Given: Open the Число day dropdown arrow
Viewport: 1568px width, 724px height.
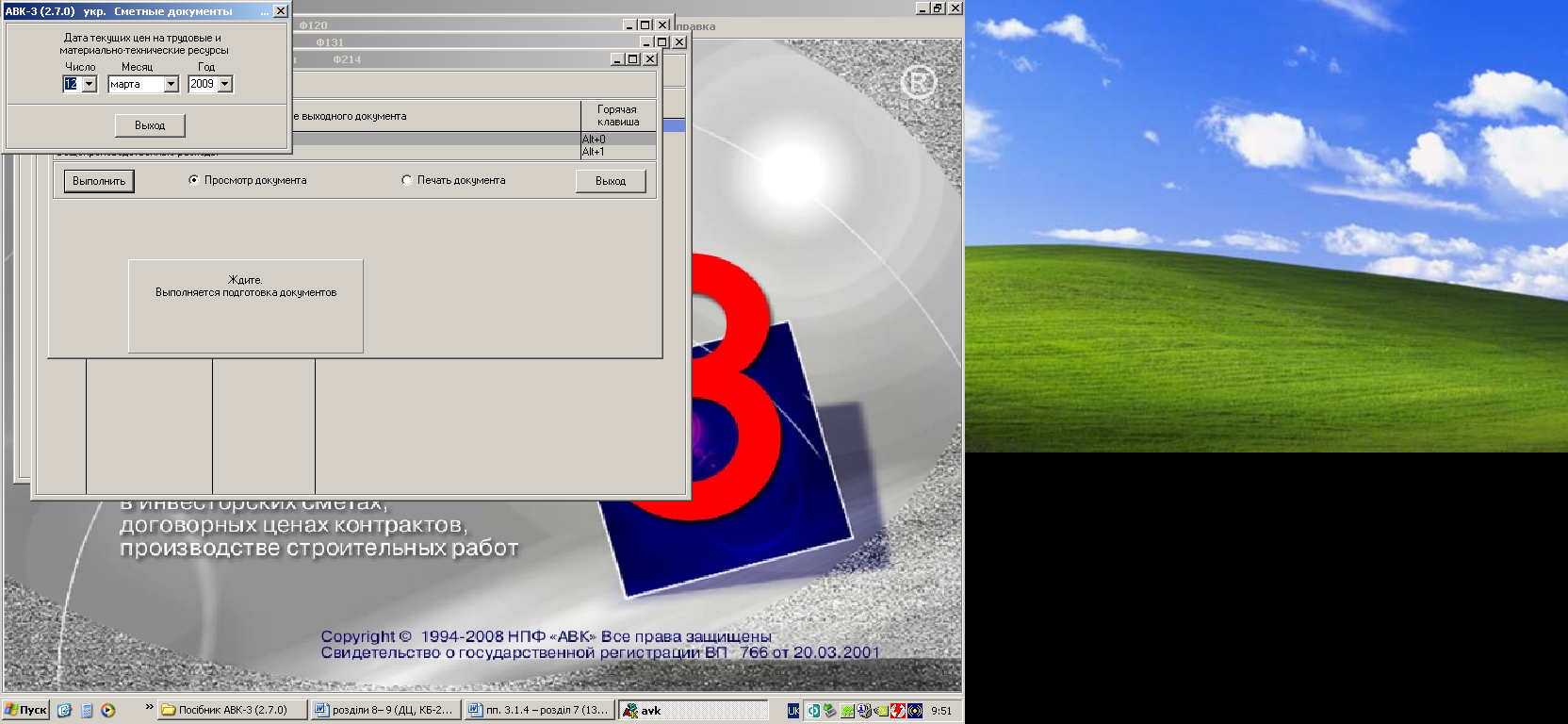Looking at the screenshot, I should pos(90,84).
